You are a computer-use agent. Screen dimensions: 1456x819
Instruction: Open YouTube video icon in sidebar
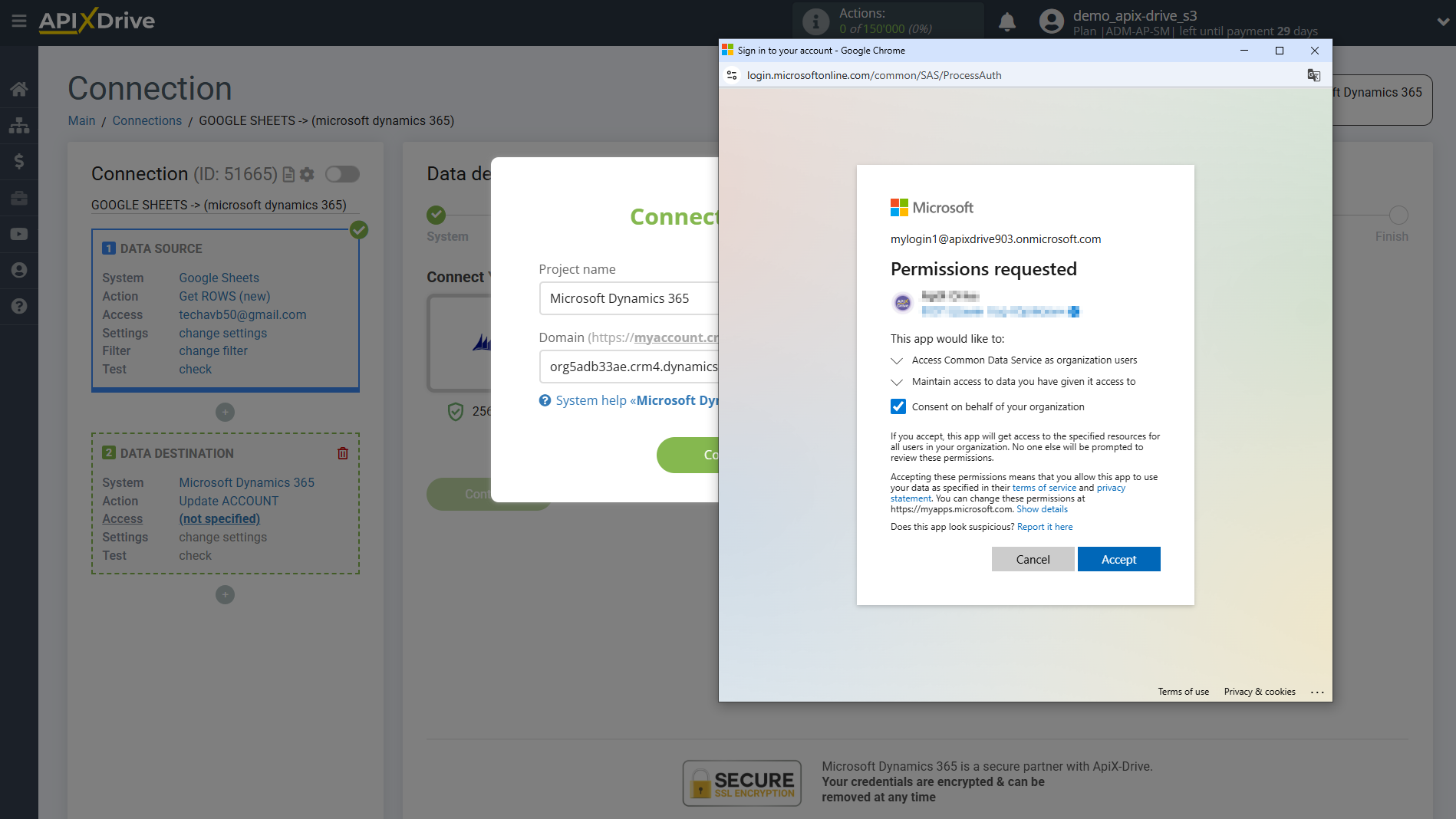click(19, 234)
